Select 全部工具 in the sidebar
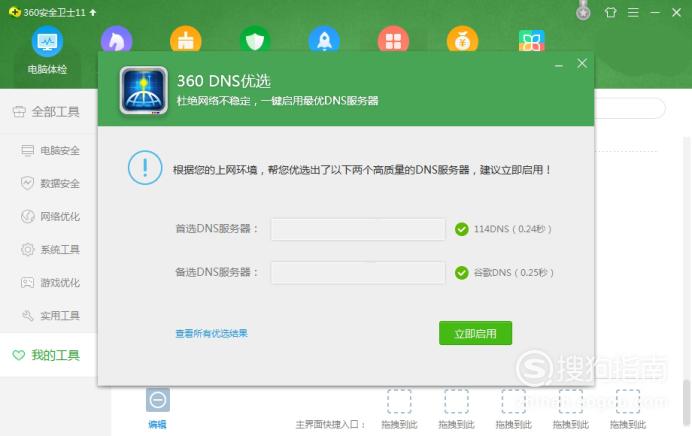 pos(46,112)
